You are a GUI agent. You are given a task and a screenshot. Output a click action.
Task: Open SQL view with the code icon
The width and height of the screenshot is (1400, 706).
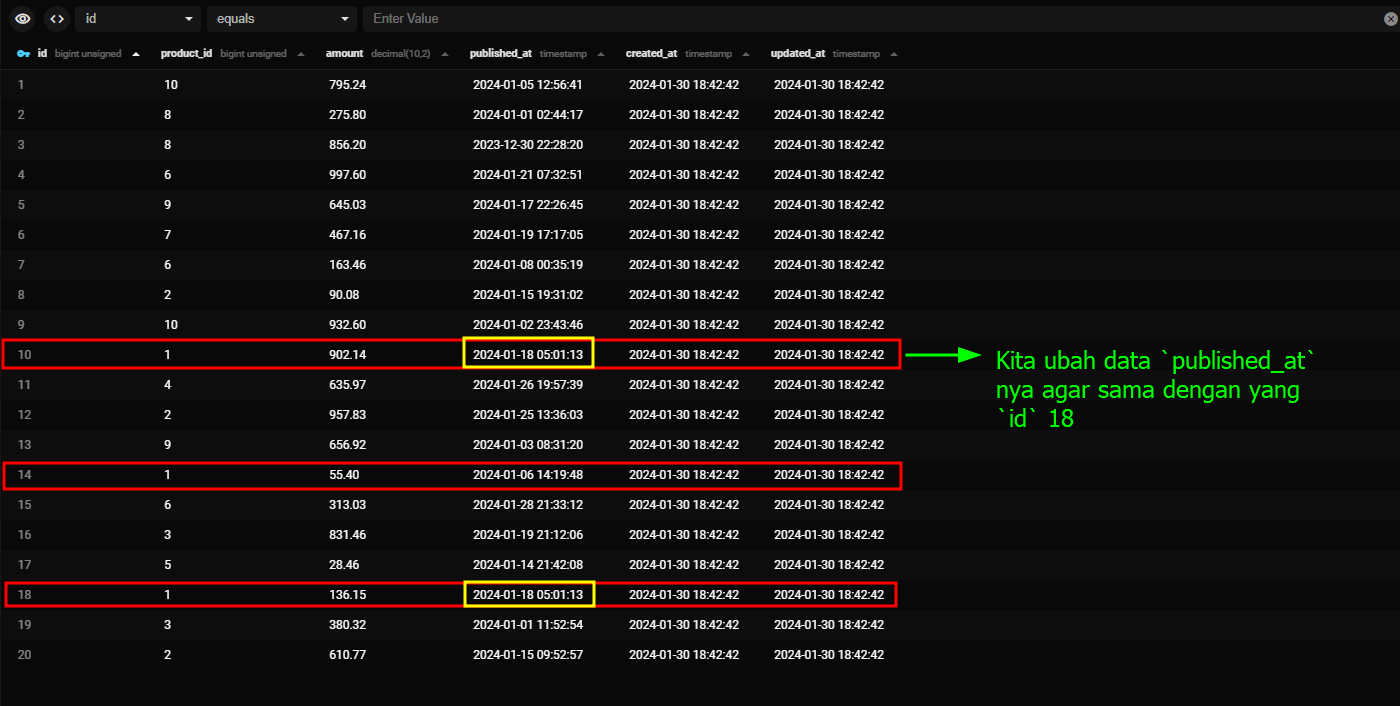click(56, 18)
